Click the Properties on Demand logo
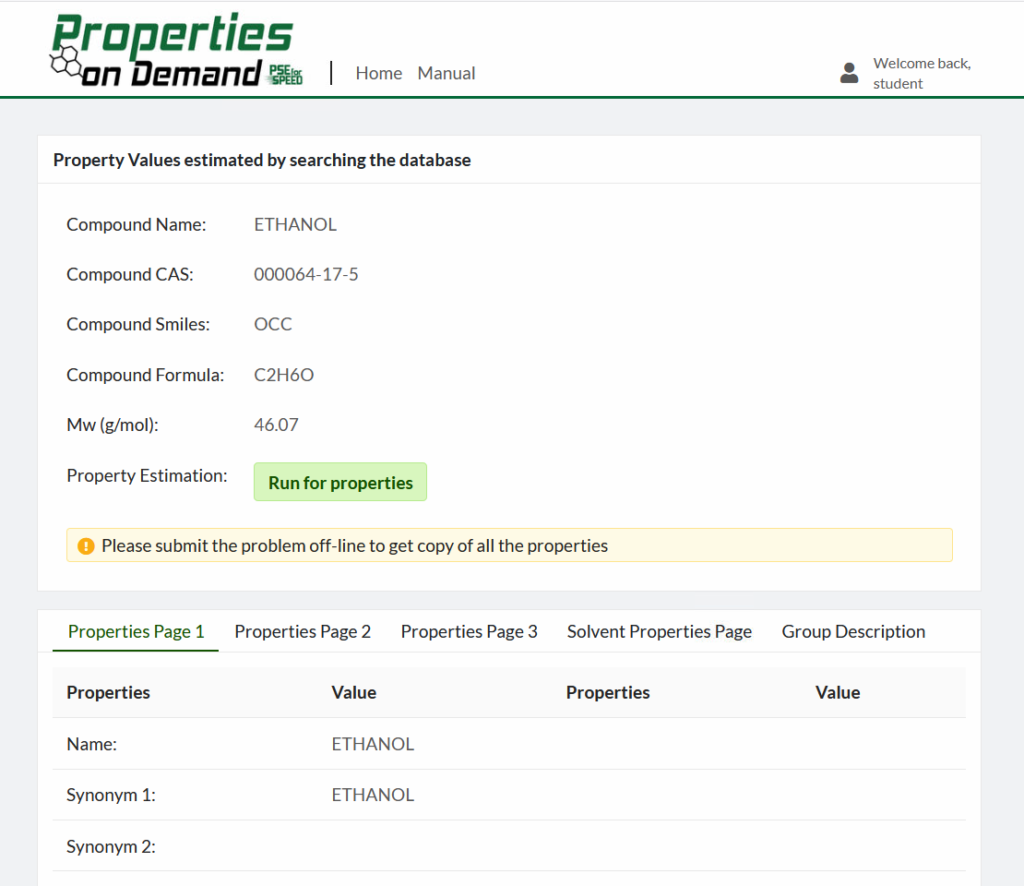Image resolution: width=1024 pixels, height=886 pixels. pyautogui.click(x=176, y=50)
